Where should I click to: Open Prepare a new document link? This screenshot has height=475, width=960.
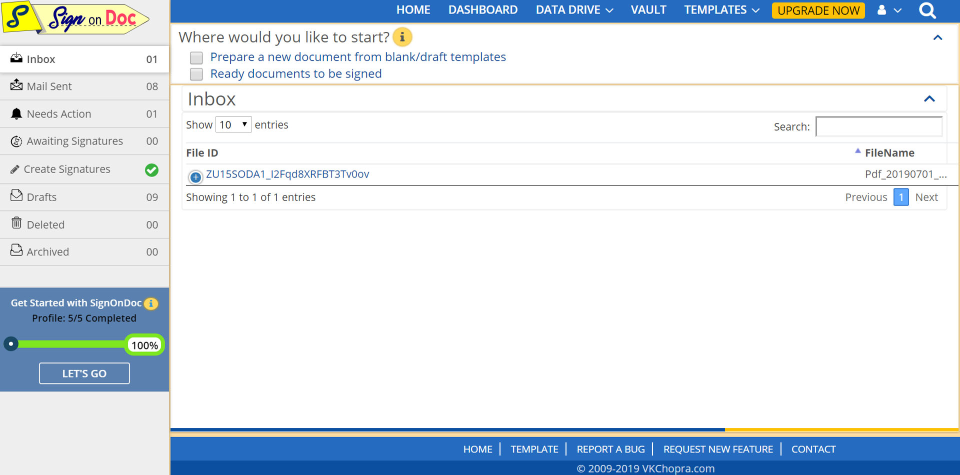[358, 57]
